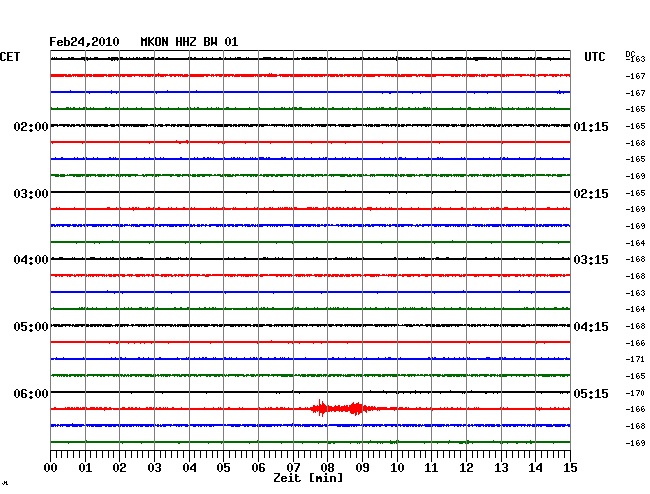Select minute tick label 02 on axis

point(119,467)
